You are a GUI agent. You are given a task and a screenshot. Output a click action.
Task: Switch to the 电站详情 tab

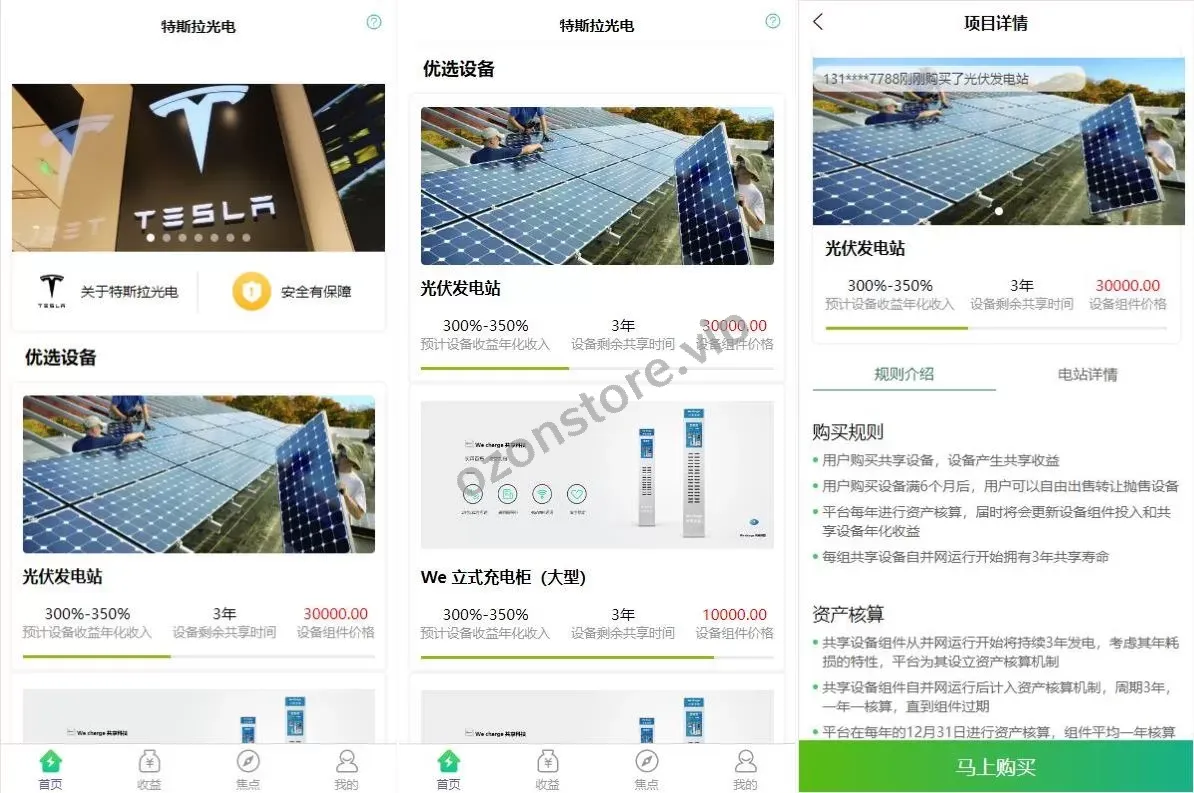[x=1087, y=374]
